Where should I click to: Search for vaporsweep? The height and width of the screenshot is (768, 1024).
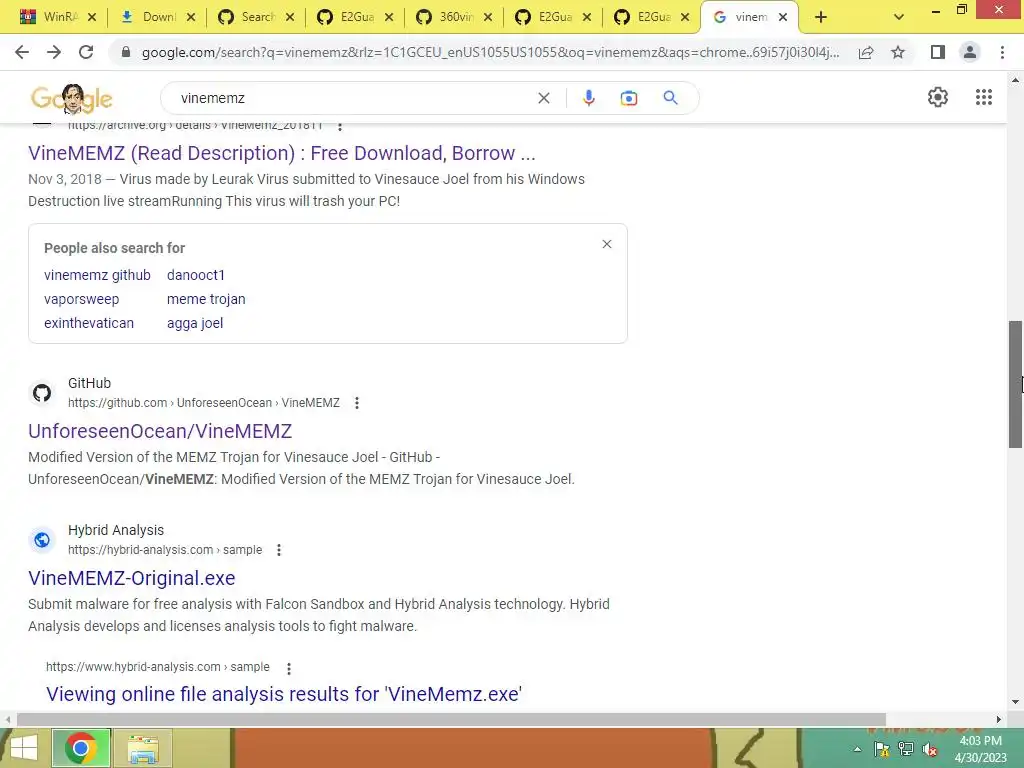pyautogui.click(x=82, y=299)
